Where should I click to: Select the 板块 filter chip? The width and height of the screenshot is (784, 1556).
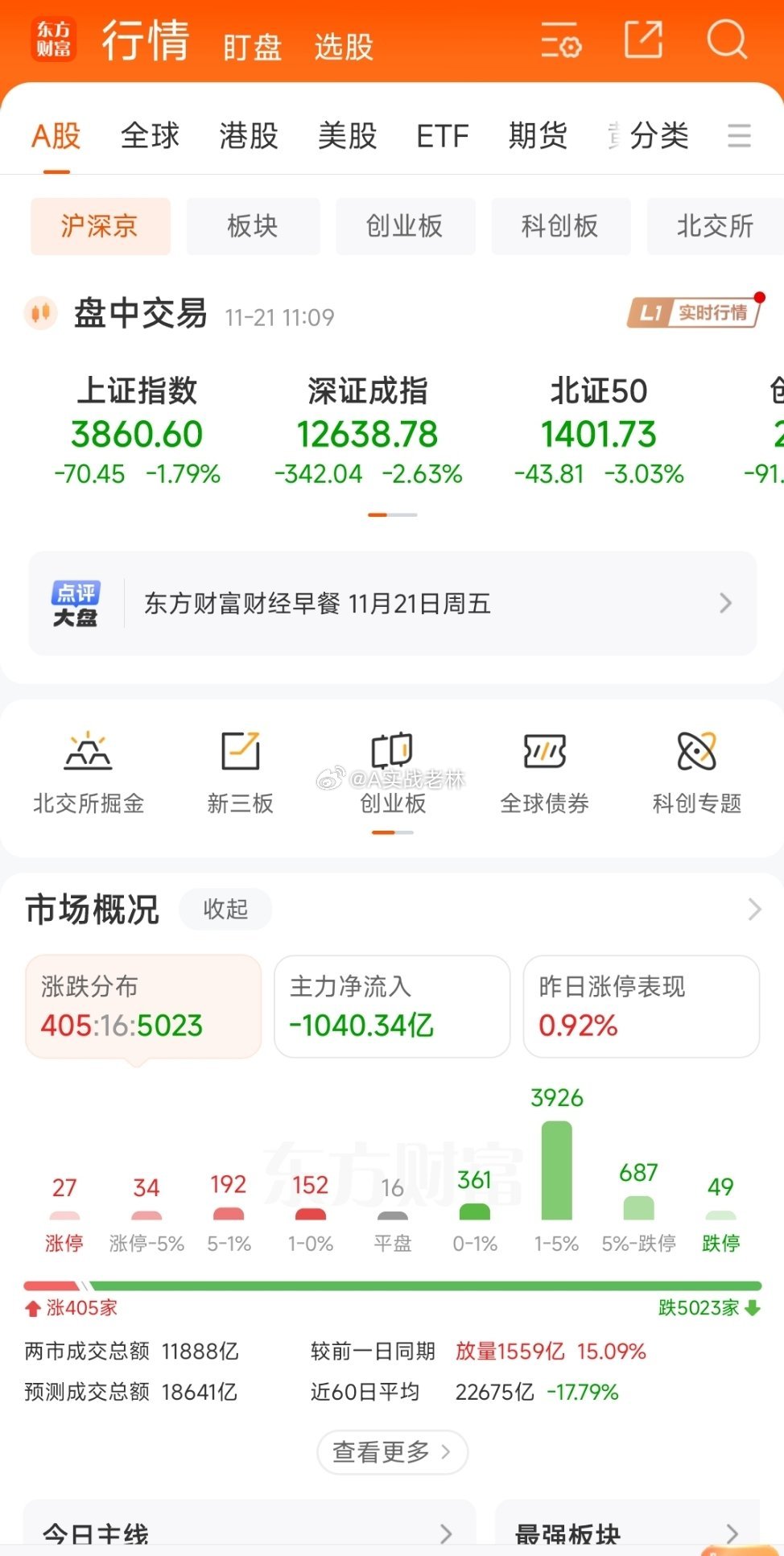(x=254, y=226)
